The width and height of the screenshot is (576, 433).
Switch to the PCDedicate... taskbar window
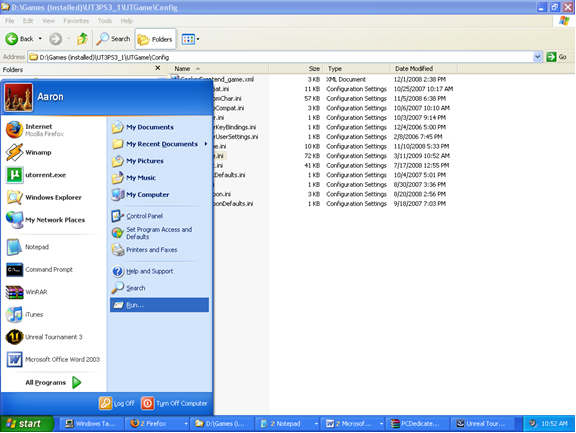pyautogui.click(x=418, y=424)
